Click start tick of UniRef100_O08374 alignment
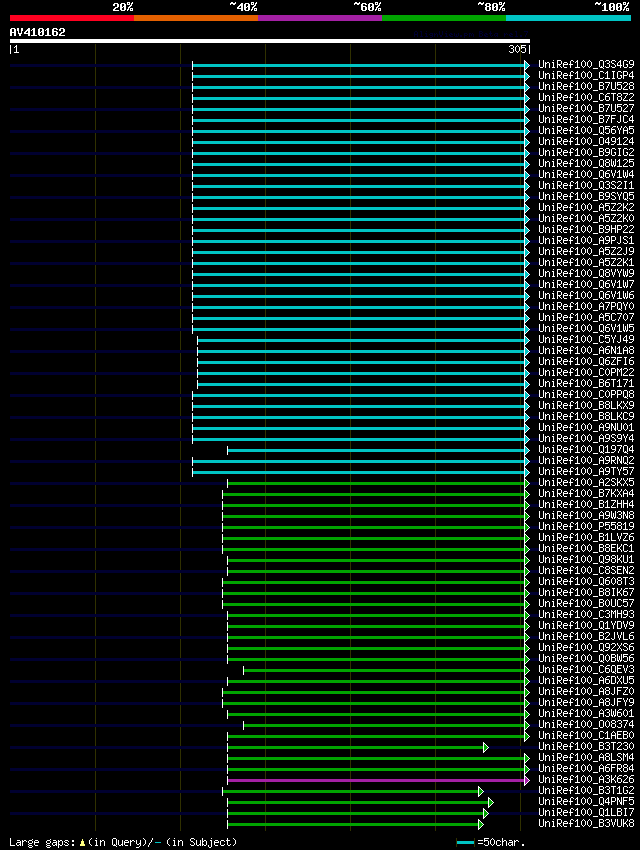This screenshot has height=850, width=640. click(x=243, y=725)
